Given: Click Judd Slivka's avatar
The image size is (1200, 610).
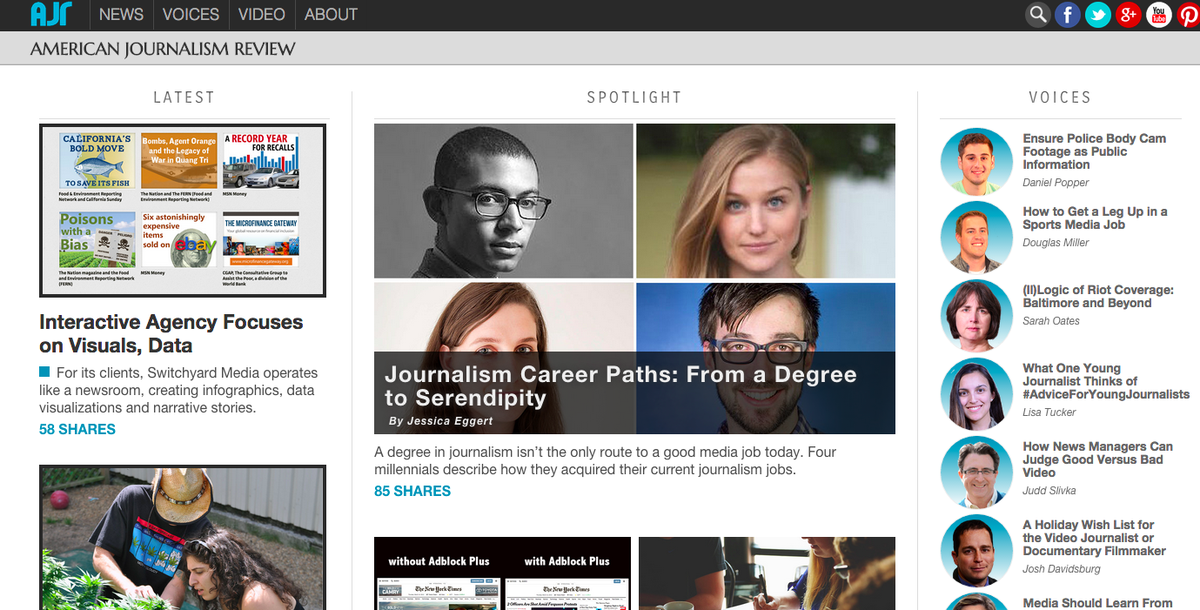Looking at the screenshot, I should click(977, 472).
